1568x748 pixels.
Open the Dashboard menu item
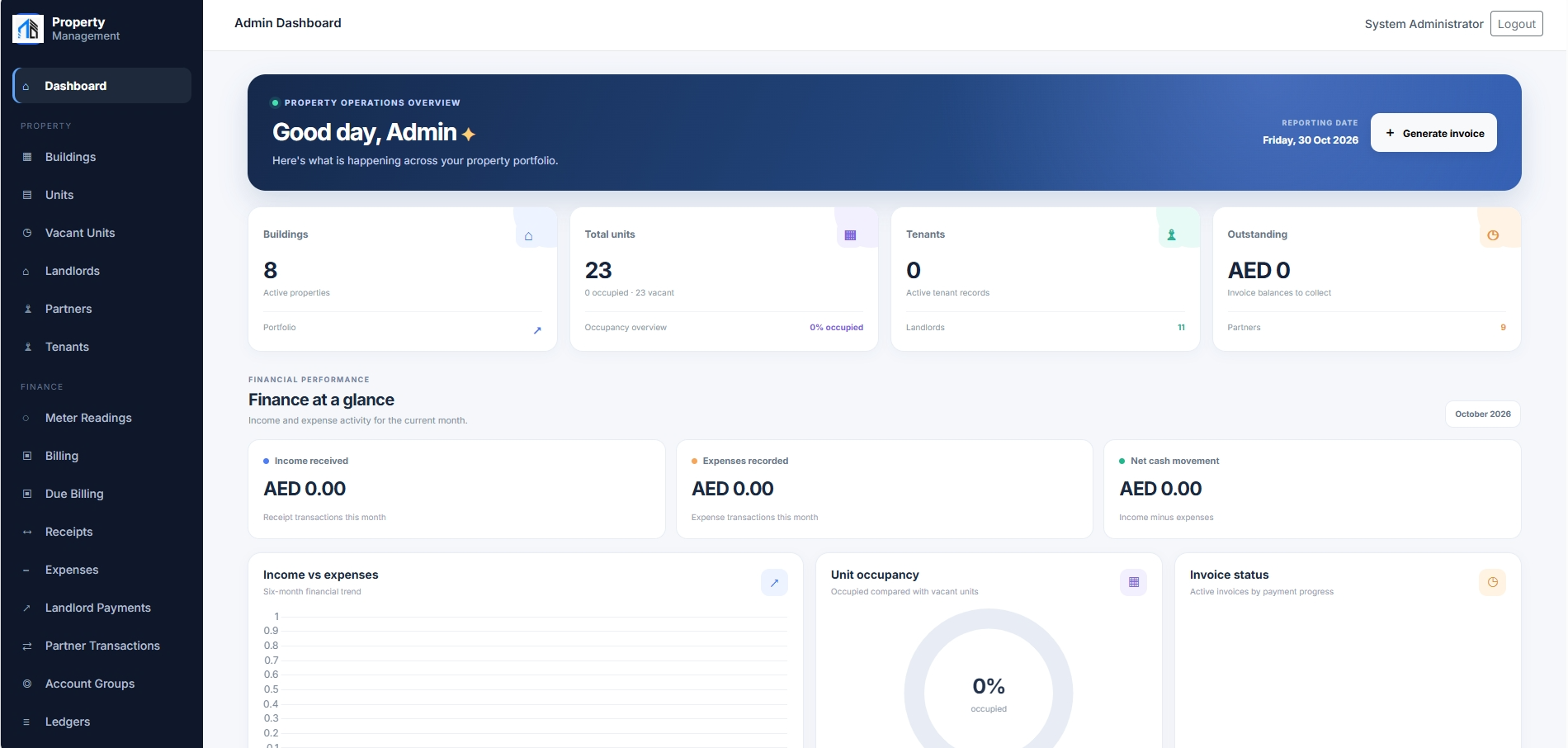point(102,86)
